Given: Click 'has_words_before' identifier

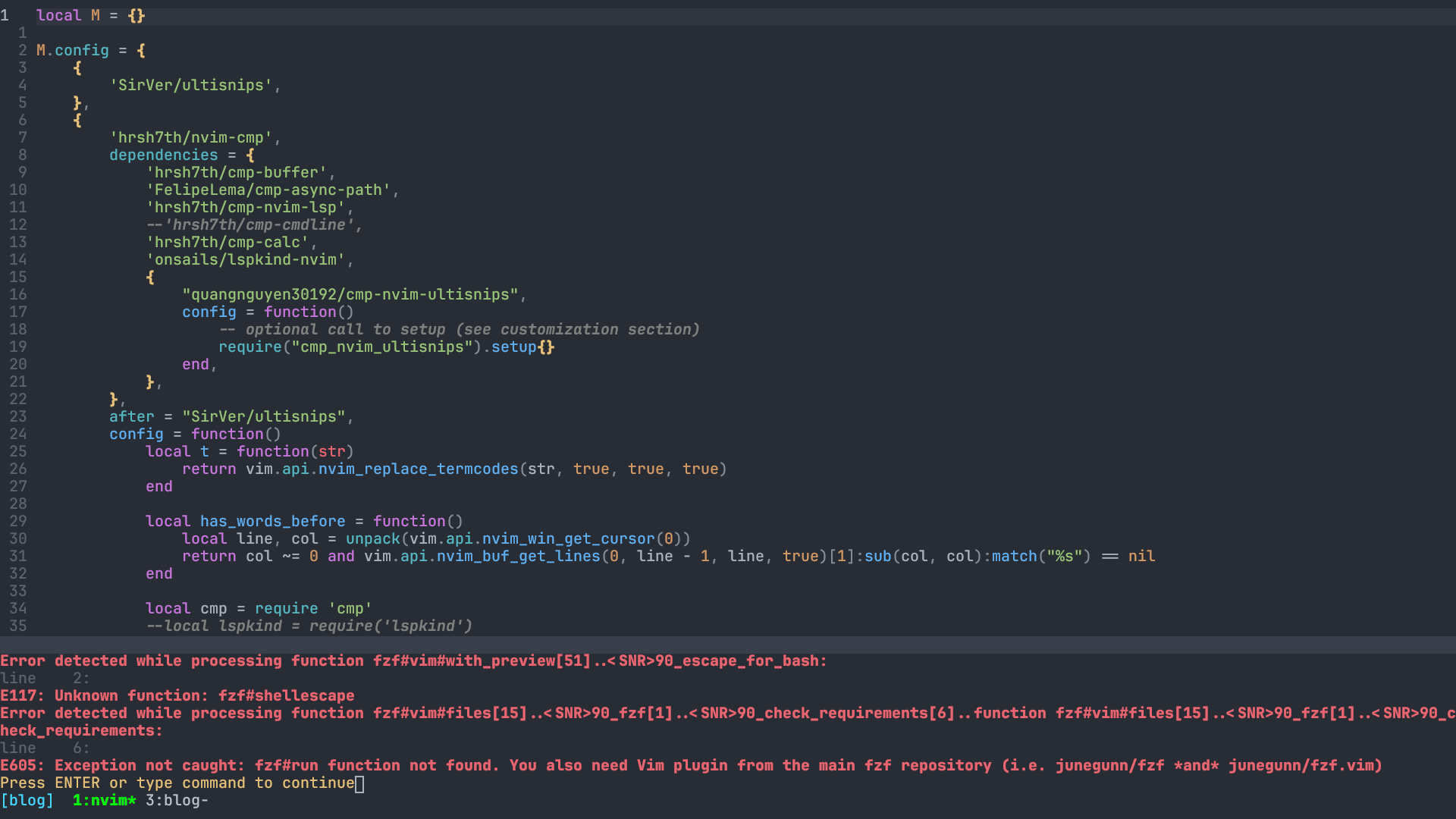Looking at the screenshot, I should 273,521.
